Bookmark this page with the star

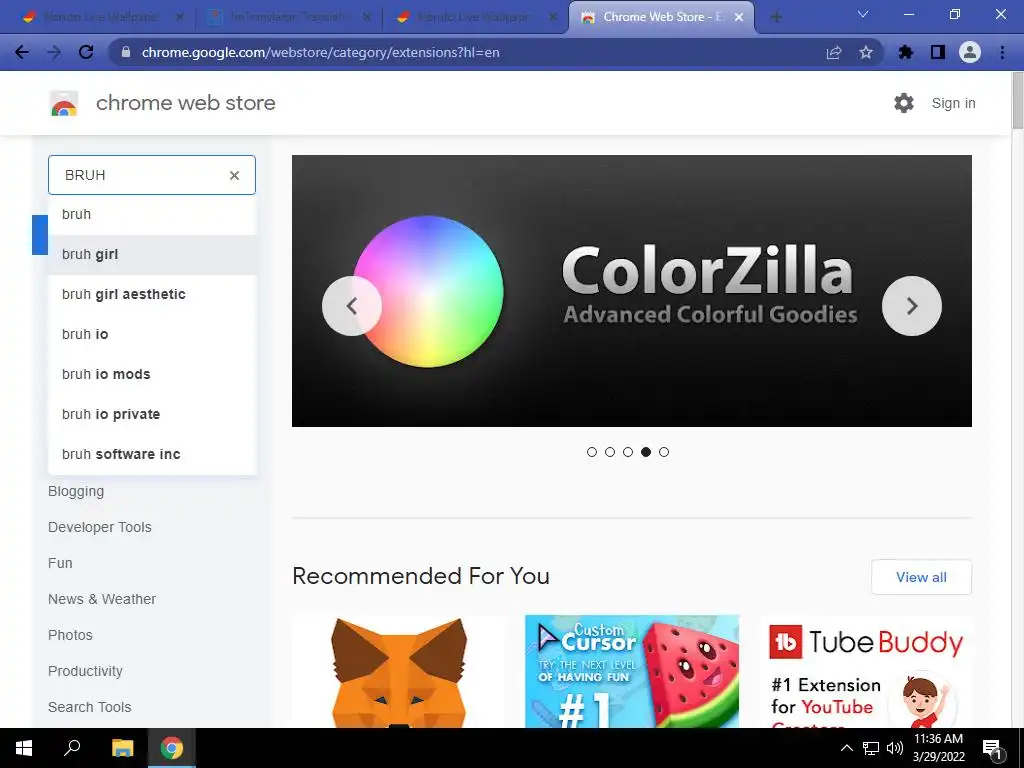coord(866,52)
